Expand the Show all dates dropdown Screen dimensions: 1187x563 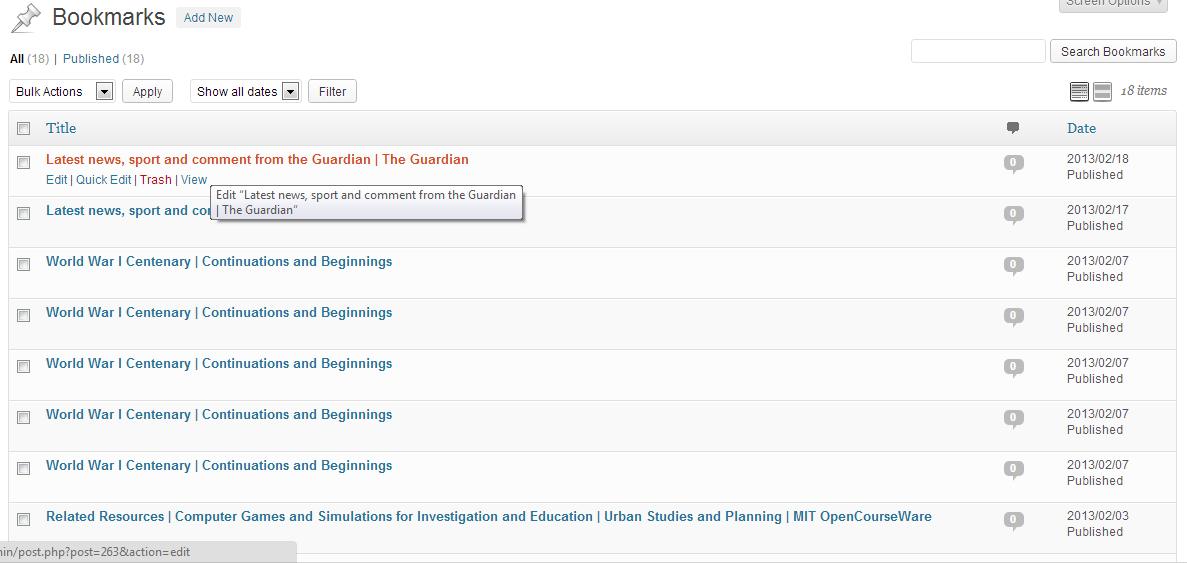246,92
